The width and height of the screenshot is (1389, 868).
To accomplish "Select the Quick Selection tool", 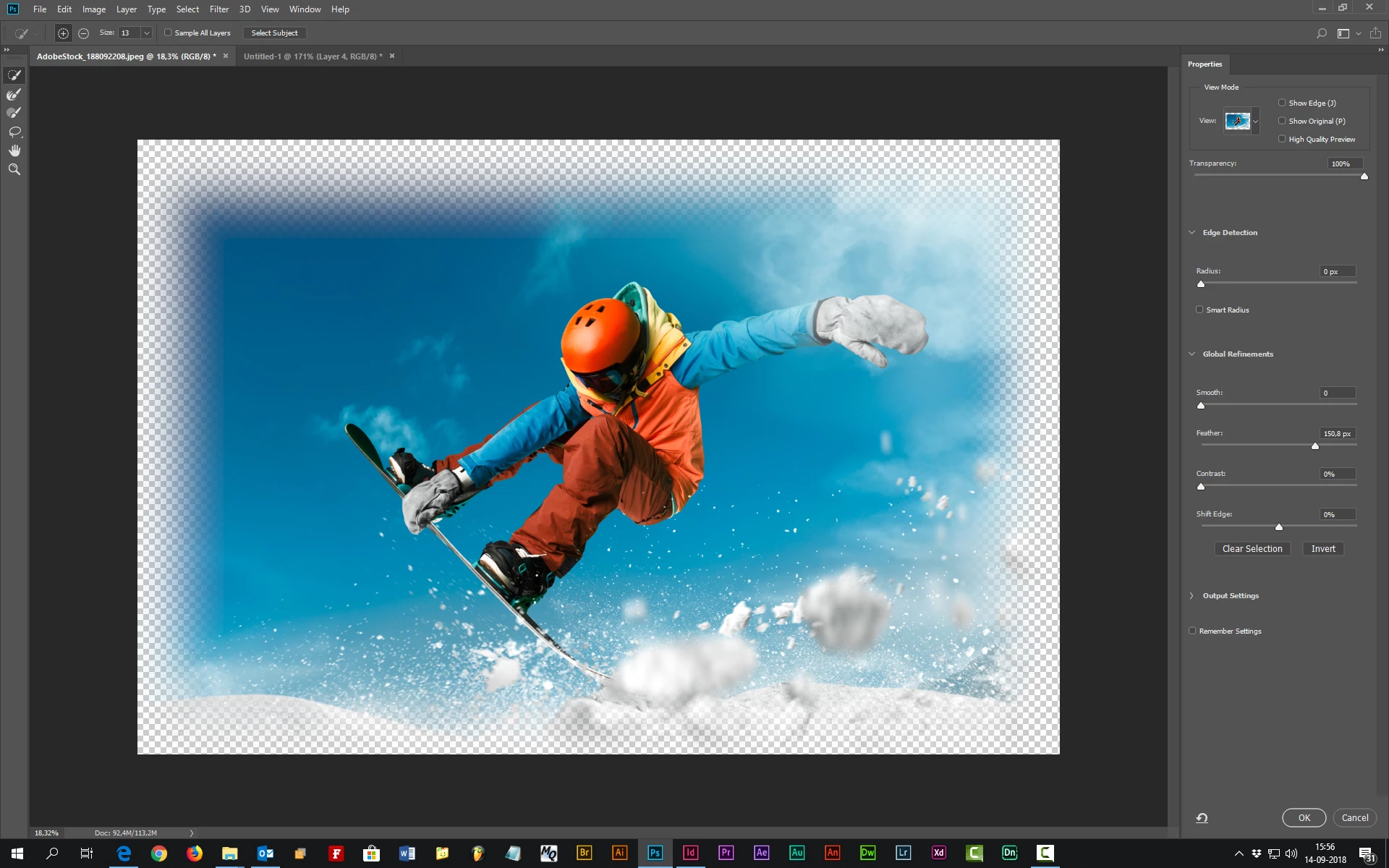I will pos(14,75).
